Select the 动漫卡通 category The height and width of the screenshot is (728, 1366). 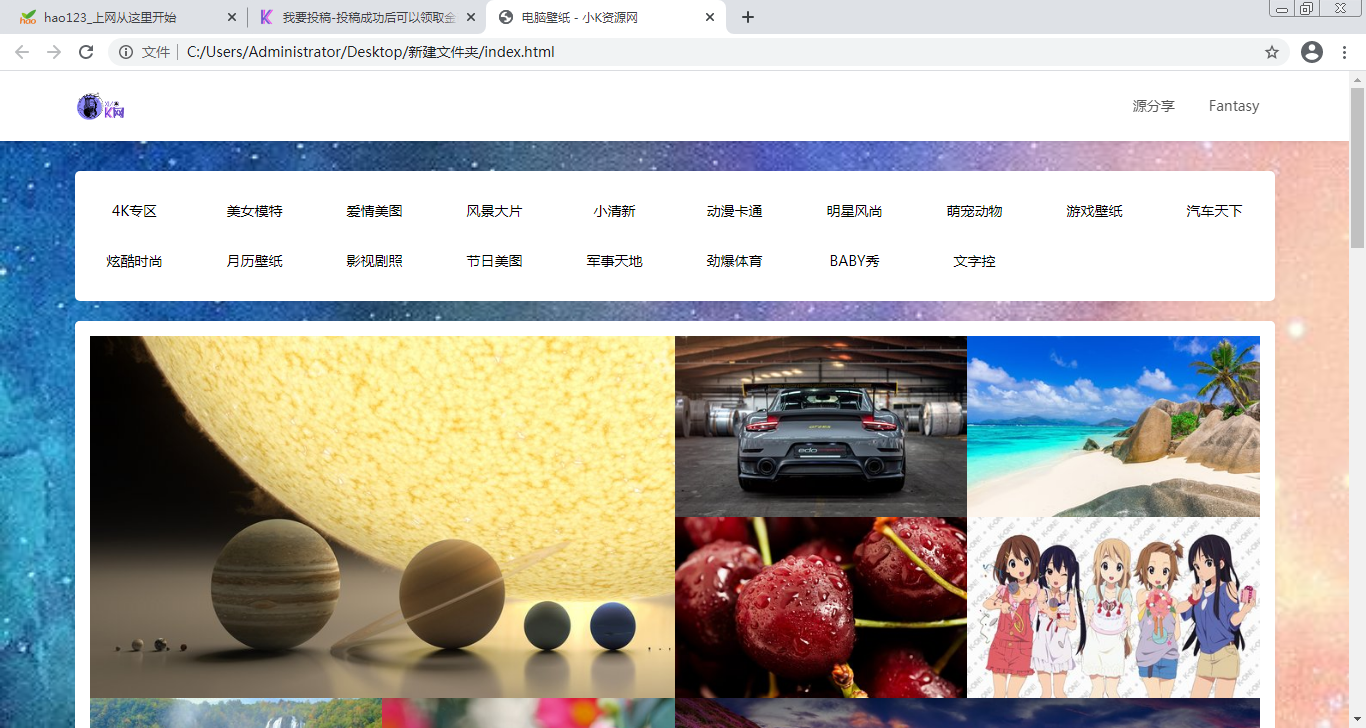click(x=734, y=211)
